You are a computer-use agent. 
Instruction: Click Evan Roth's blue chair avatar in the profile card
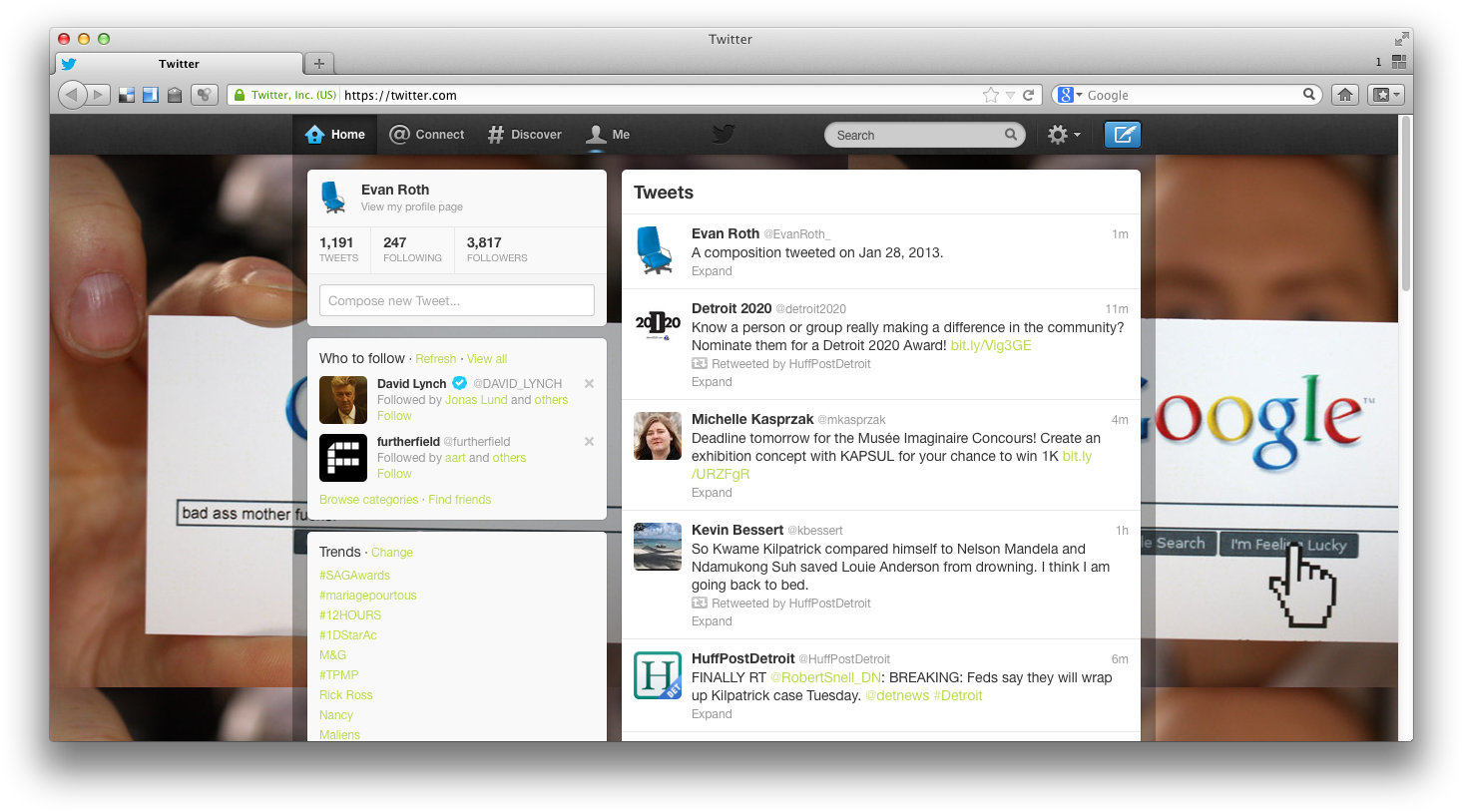tap(333, 198)
